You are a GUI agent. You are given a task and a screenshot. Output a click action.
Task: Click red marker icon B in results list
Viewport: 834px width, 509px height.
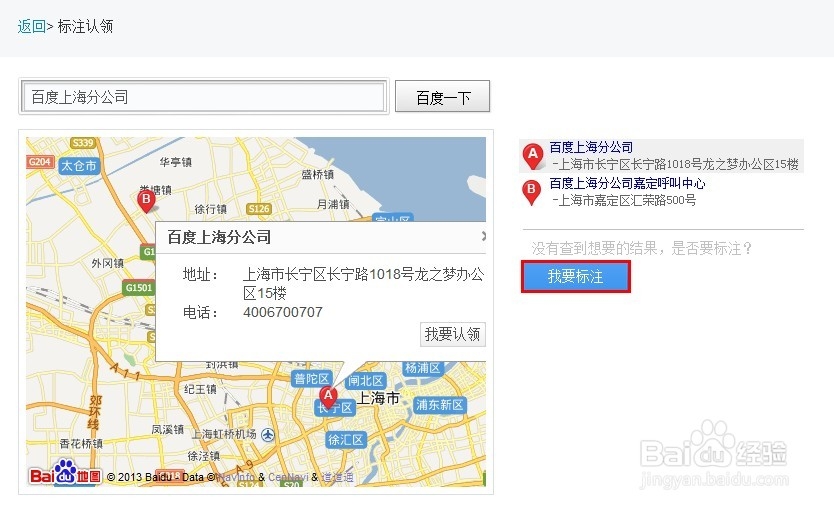pos(531,192)
